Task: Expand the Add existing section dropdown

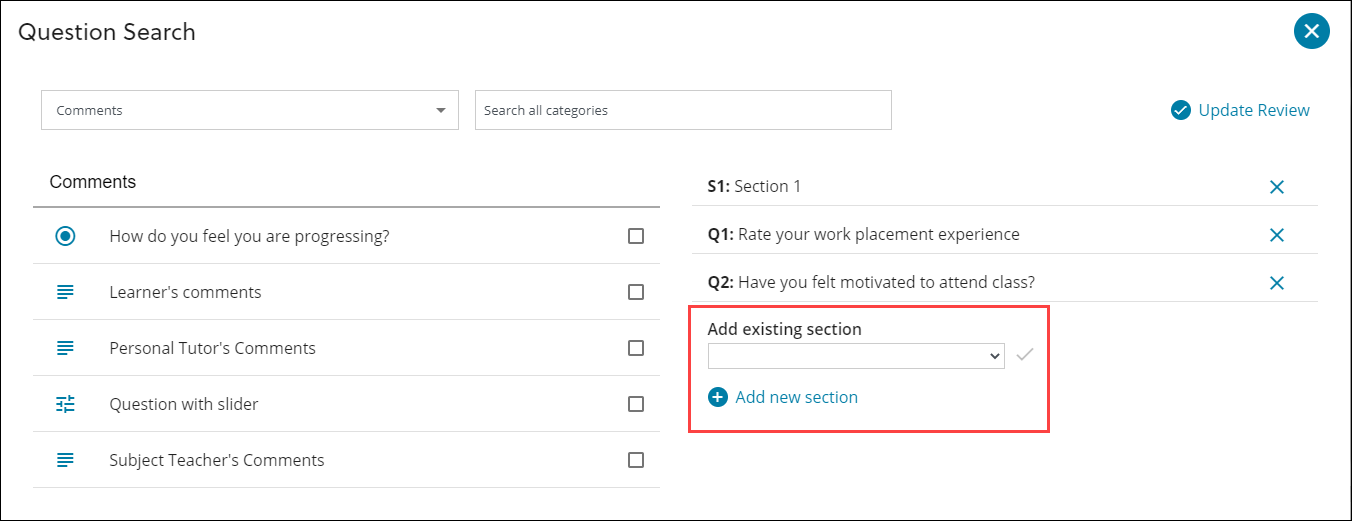Action: pos(855,356)
